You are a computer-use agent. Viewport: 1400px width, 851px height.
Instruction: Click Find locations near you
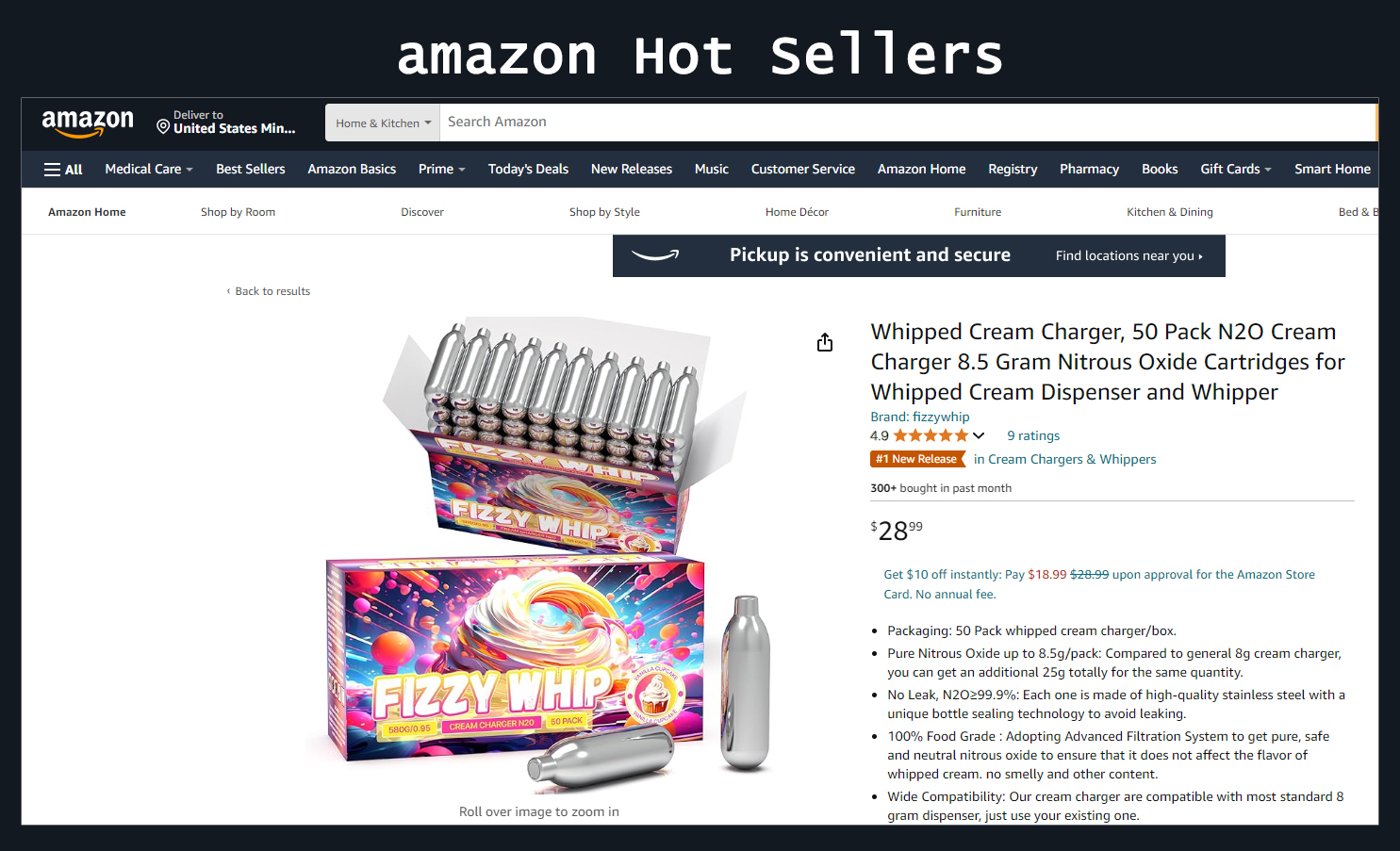click(x=1128, y=255)
